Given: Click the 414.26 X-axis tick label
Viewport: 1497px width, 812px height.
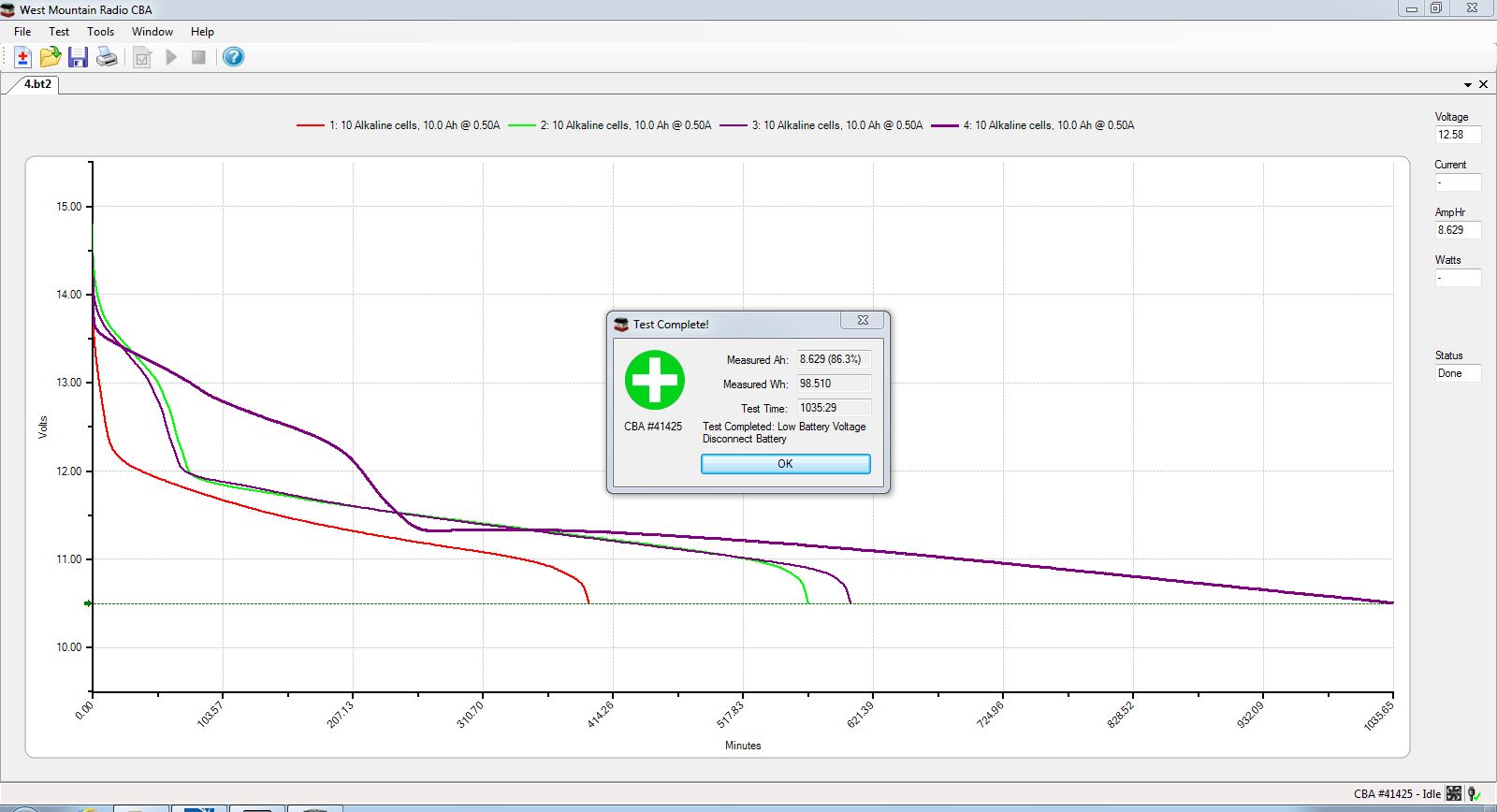Looking at the screenshot, I should pyautogui.click(x=599, y=715).
